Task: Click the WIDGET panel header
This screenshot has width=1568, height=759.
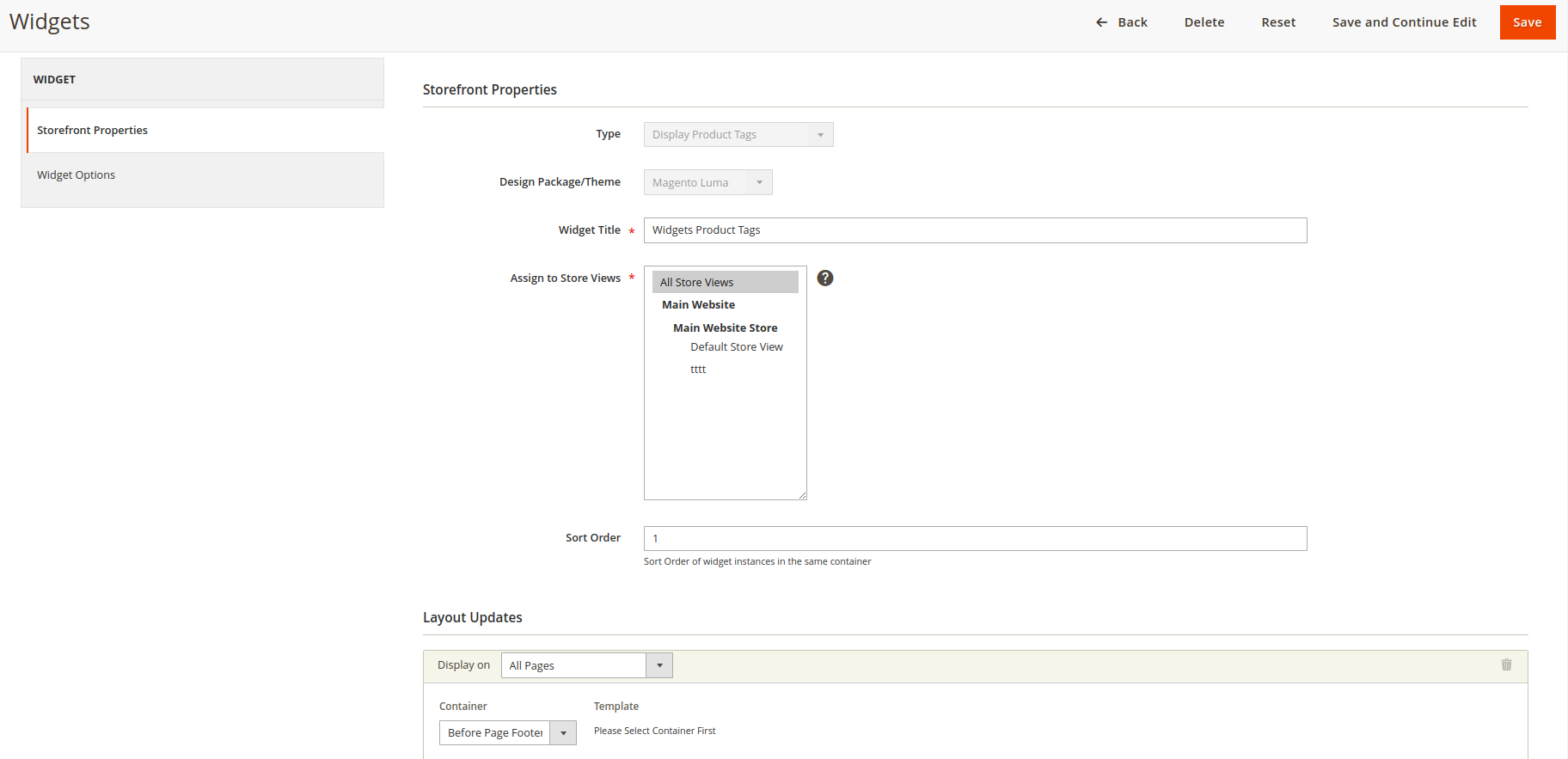Action: pos(202,79)
